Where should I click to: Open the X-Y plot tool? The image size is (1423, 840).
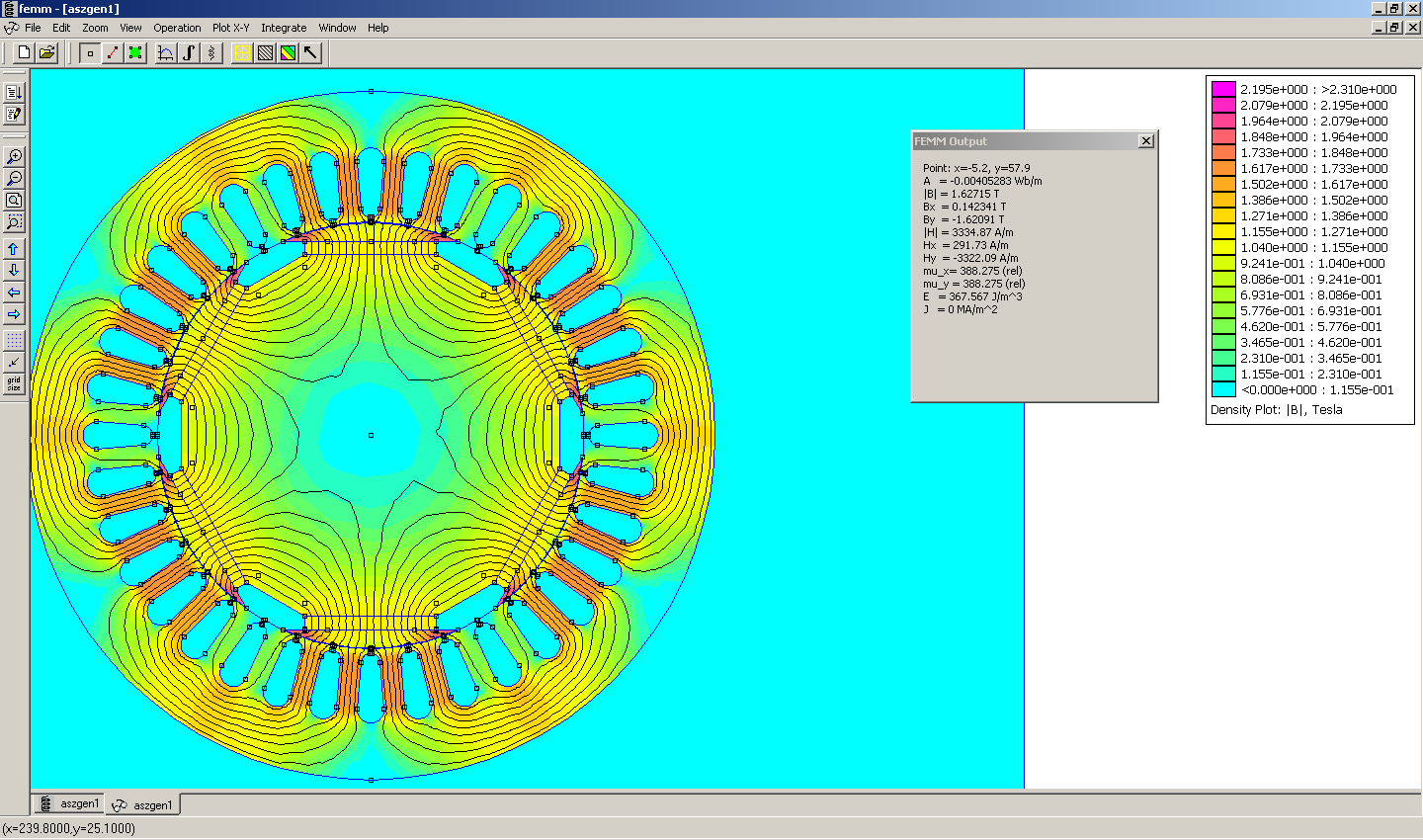pos(166,53)
